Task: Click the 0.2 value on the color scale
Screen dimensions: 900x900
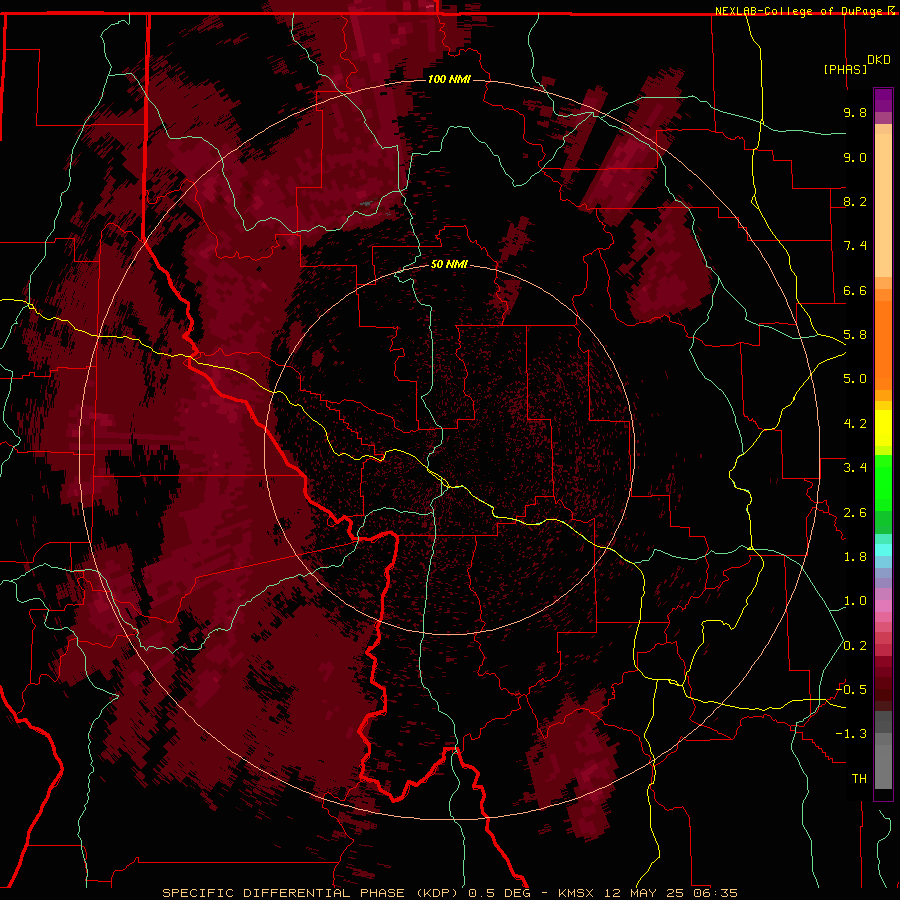Action: (855, 645)
